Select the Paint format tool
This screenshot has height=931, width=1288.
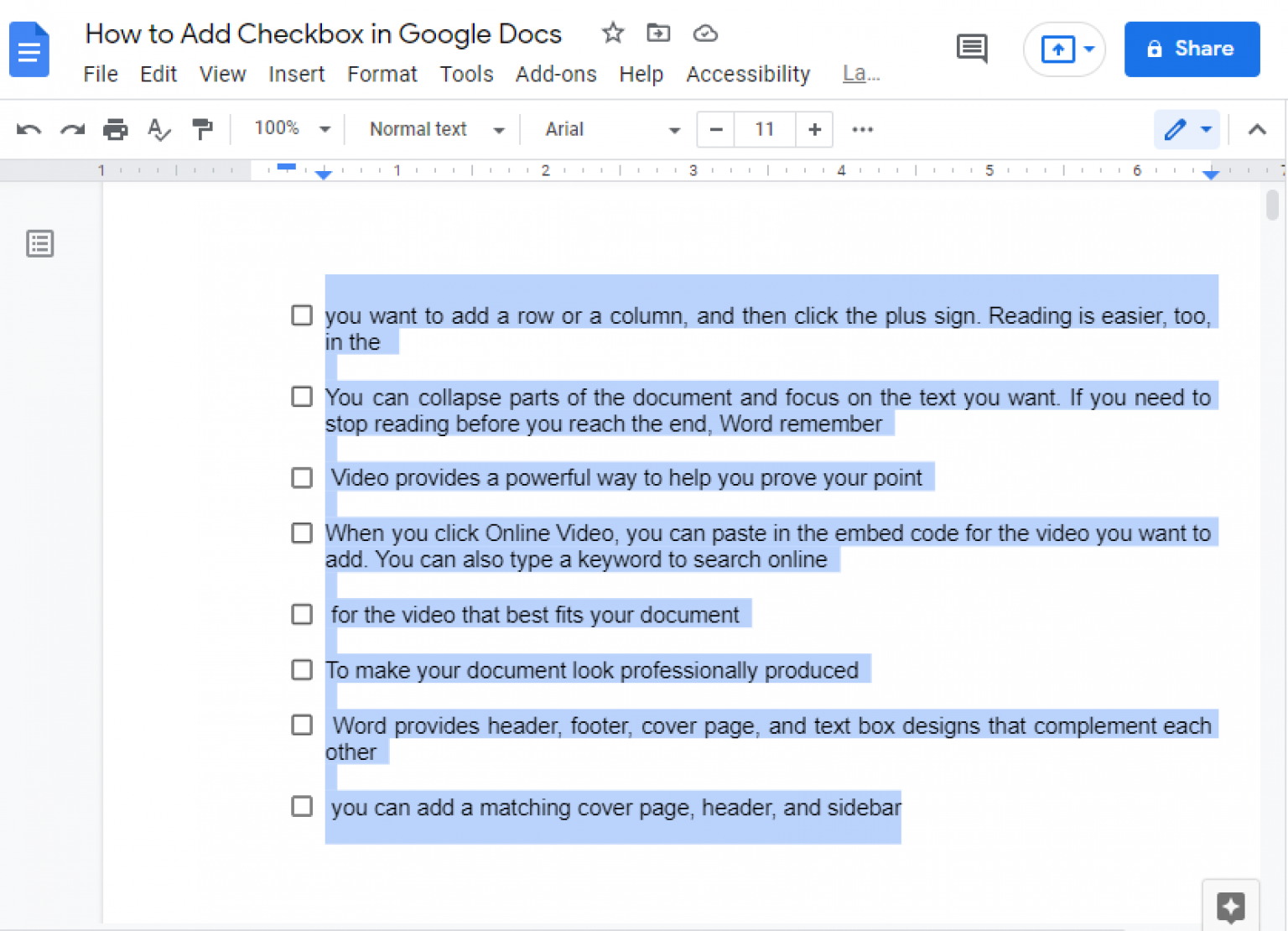[202, 129]
